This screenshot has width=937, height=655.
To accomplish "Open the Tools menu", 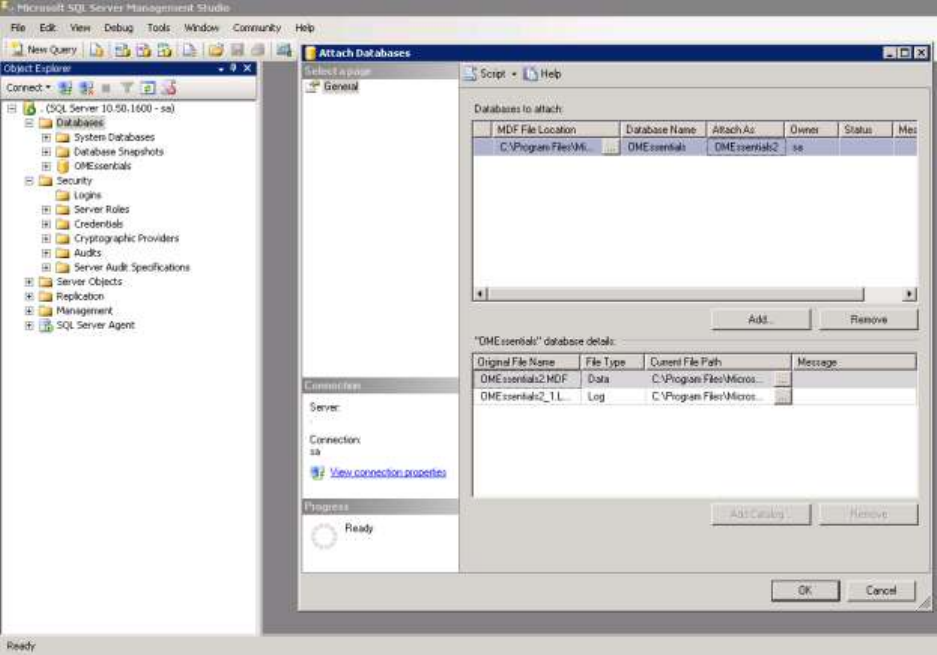I will pos(158,28).
